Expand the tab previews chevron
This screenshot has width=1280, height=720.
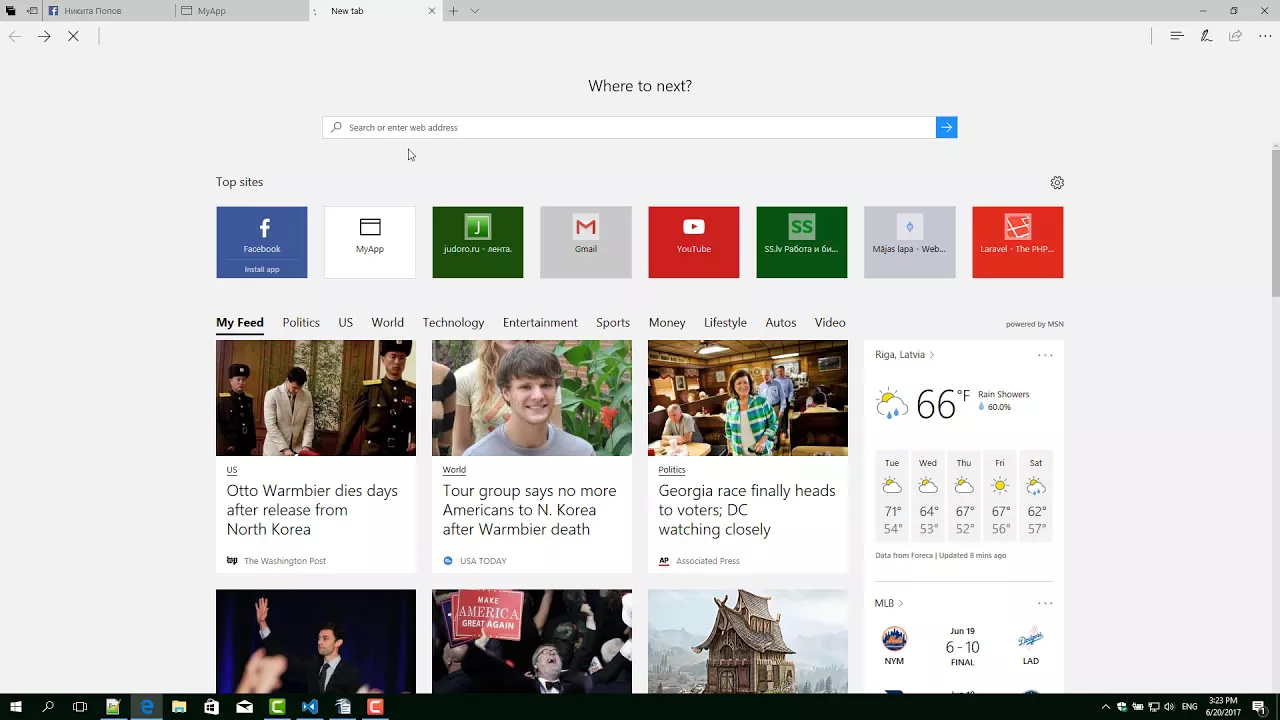click(475, 11)
